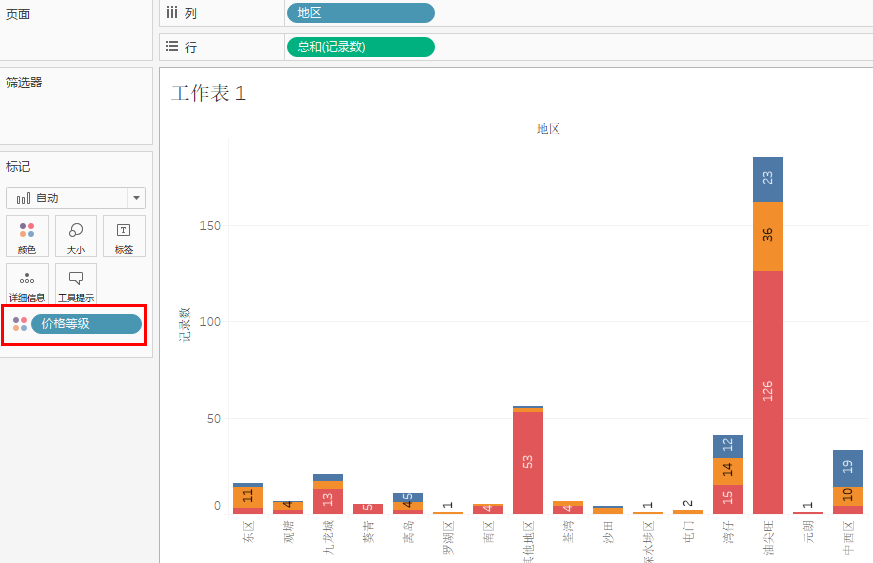Click the 葵青 category label on the axis

(369, 532)
